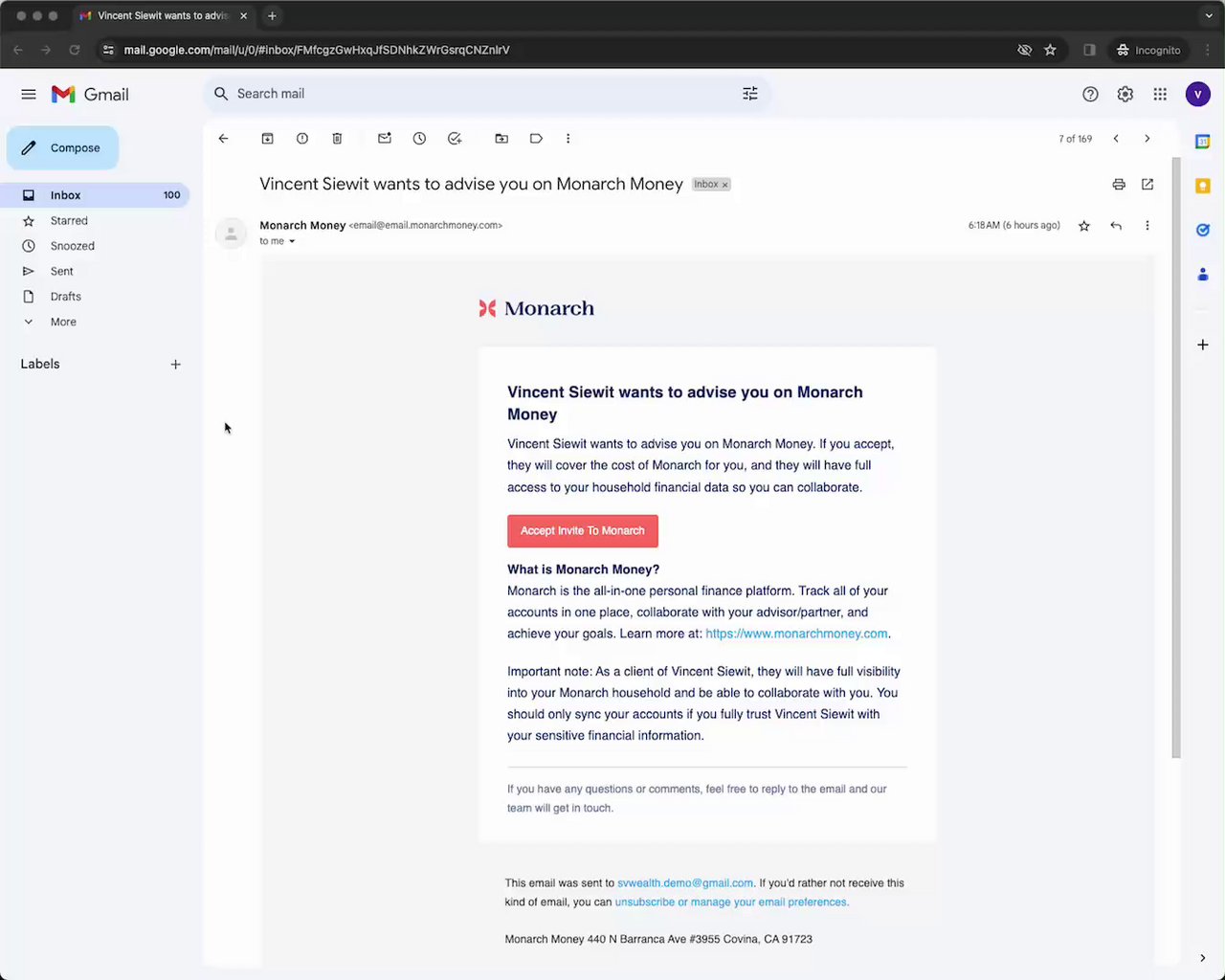Screen dimensions: 1225x980
Task: Snooze this email
Action: pos(419,139)
